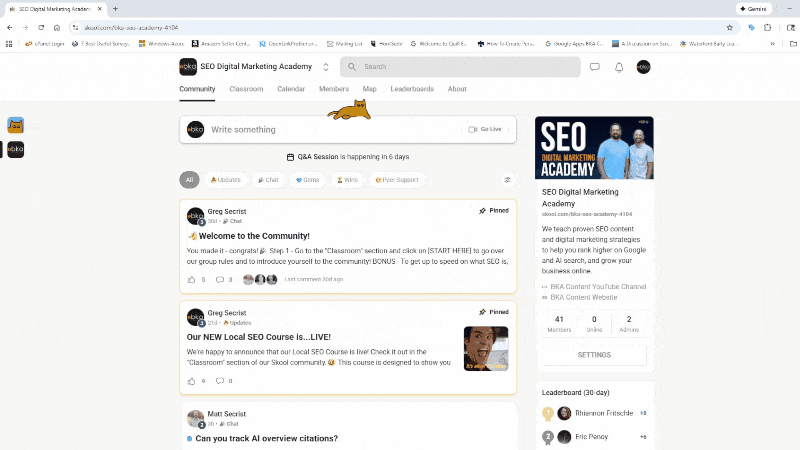Open the cPanel Login bookmark
This screenshot has height=450, width=800.
[45, 44]
